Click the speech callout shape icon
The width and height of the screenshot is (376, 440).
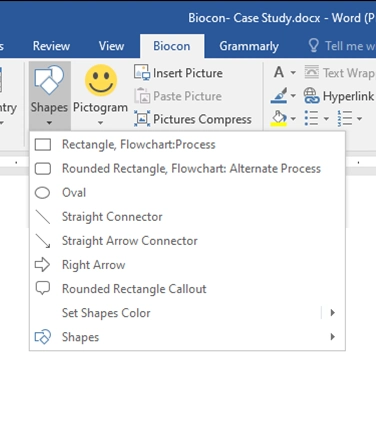(43, 288)
